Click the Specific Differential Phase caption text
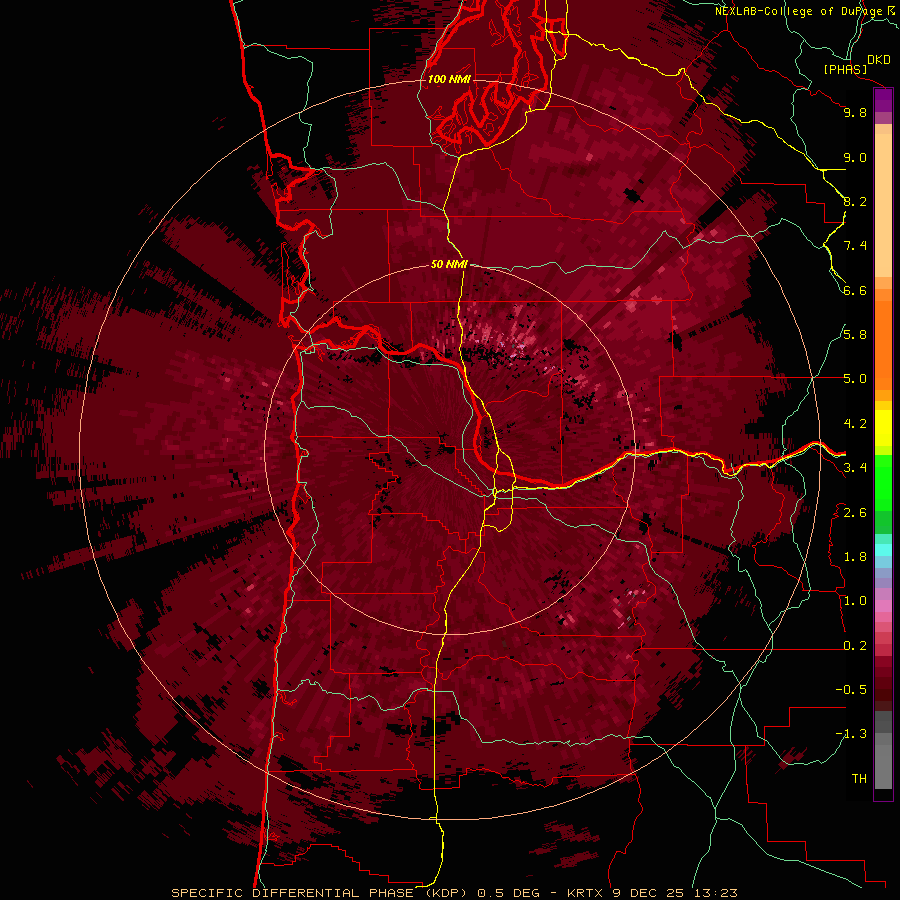Image resolution: width=900 pixels, height=900 pixels. [454, 893]
